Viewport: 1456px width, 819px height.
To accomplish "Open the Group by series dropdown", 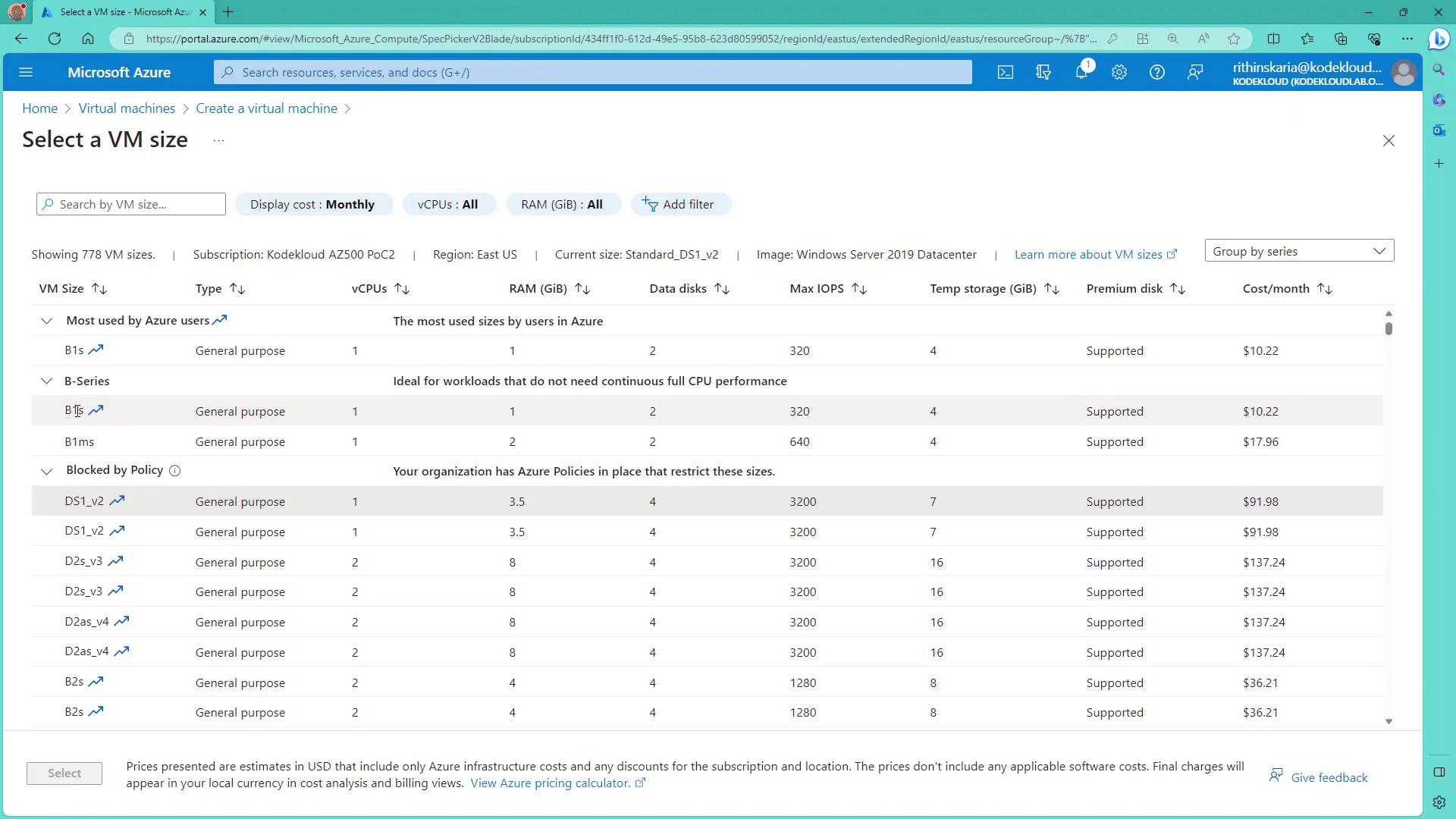I will tap(1298, 251).
